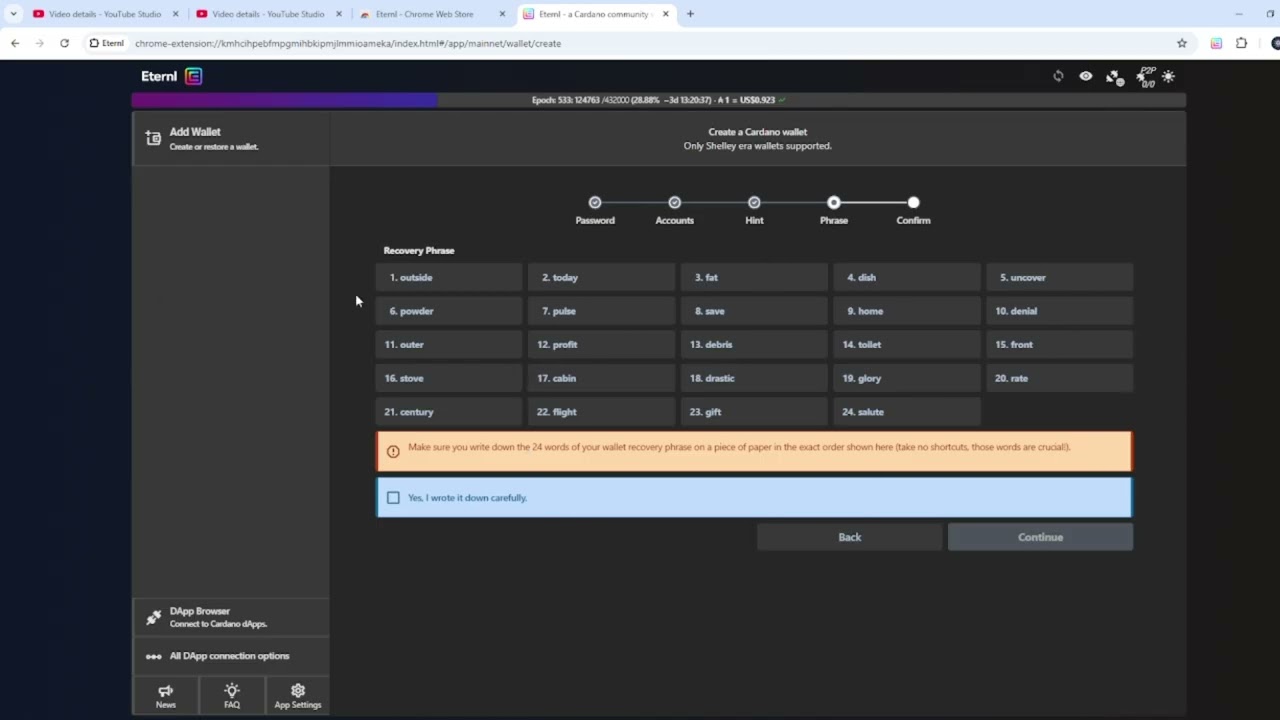Click recovery word '9. home'
Image resolution: width=1280 pixels, height=720 pixels.
[x=907, y=311]
